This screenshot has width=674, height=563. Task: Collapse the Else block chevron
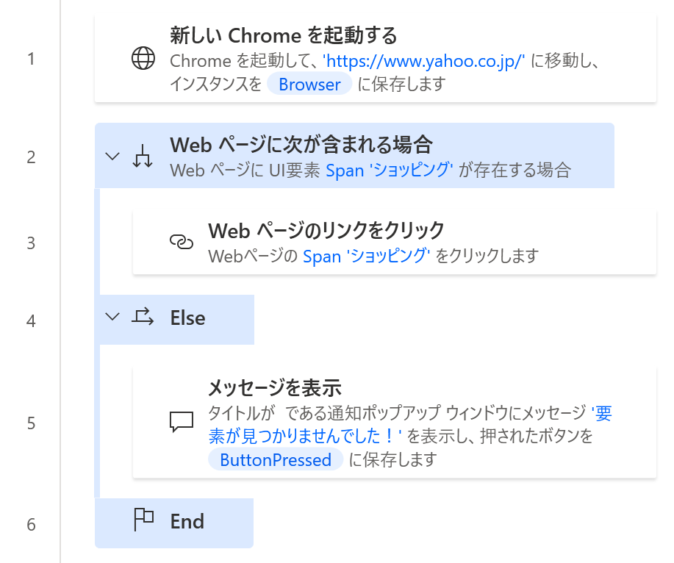click(112, 317)
